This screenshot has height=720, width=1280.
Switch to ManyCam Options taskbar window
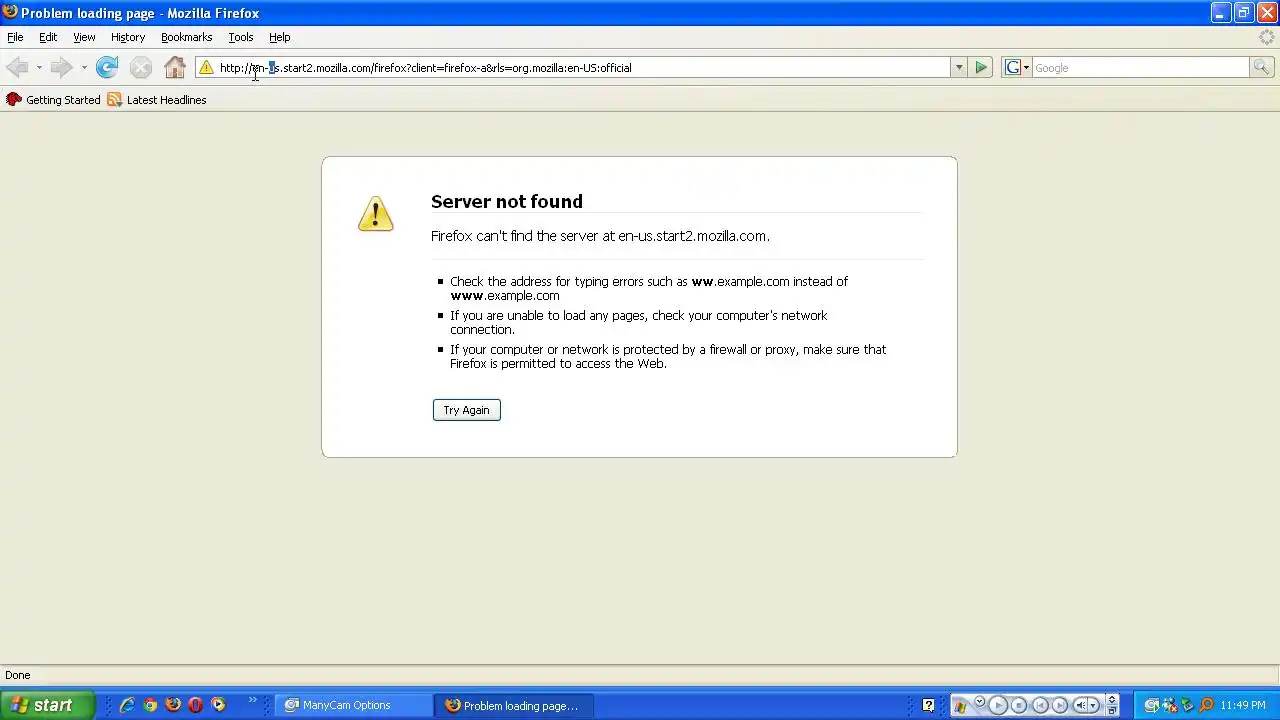coord(353,705)
